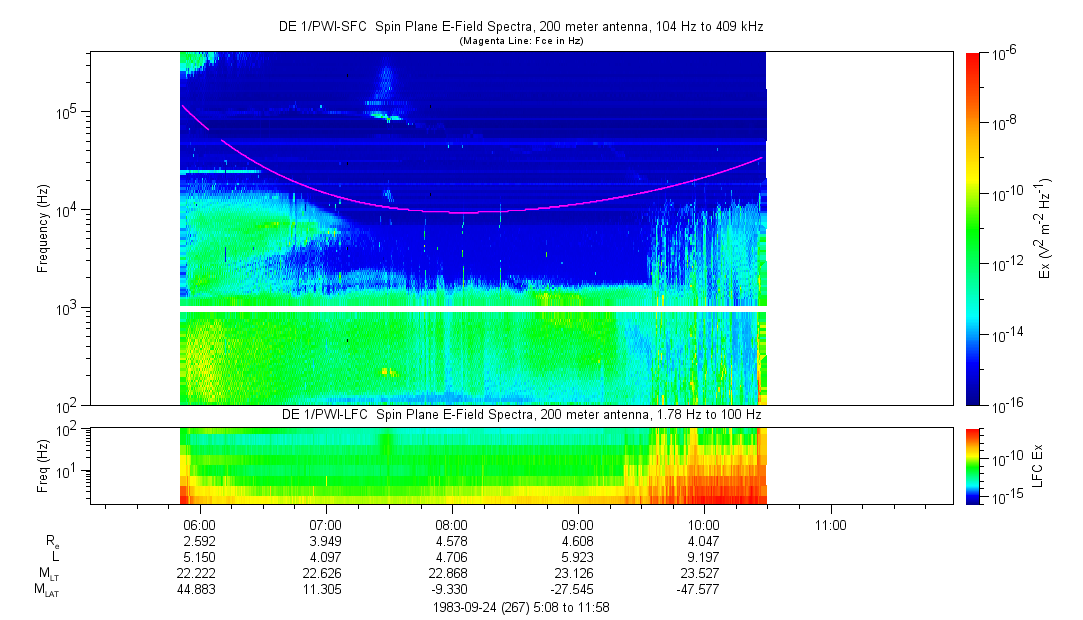Screen dimensions: 1083x620
Task: Click the L row label
Action: tap(55, 556)
